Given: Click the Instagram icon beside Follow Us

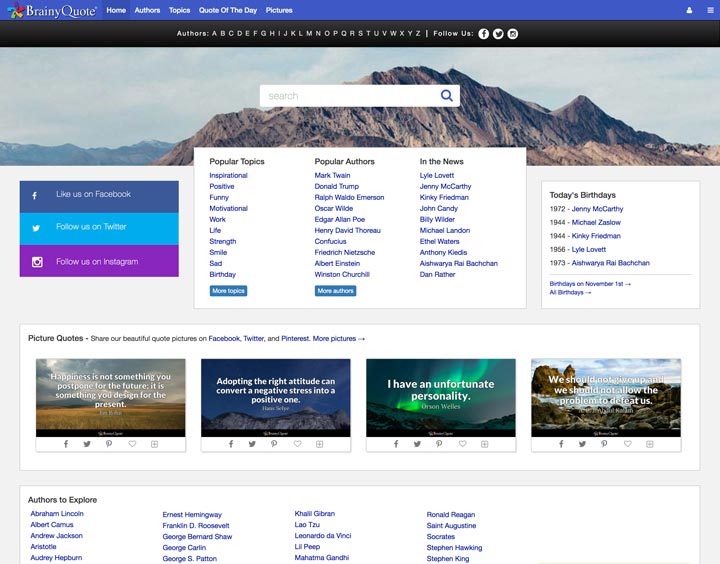Looking at the screenshot, I should [x=513, y=34].
